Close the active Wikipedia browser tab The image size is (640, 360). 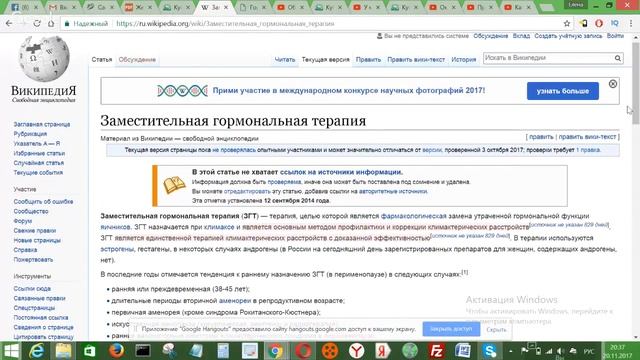click(x=226, y=7)
